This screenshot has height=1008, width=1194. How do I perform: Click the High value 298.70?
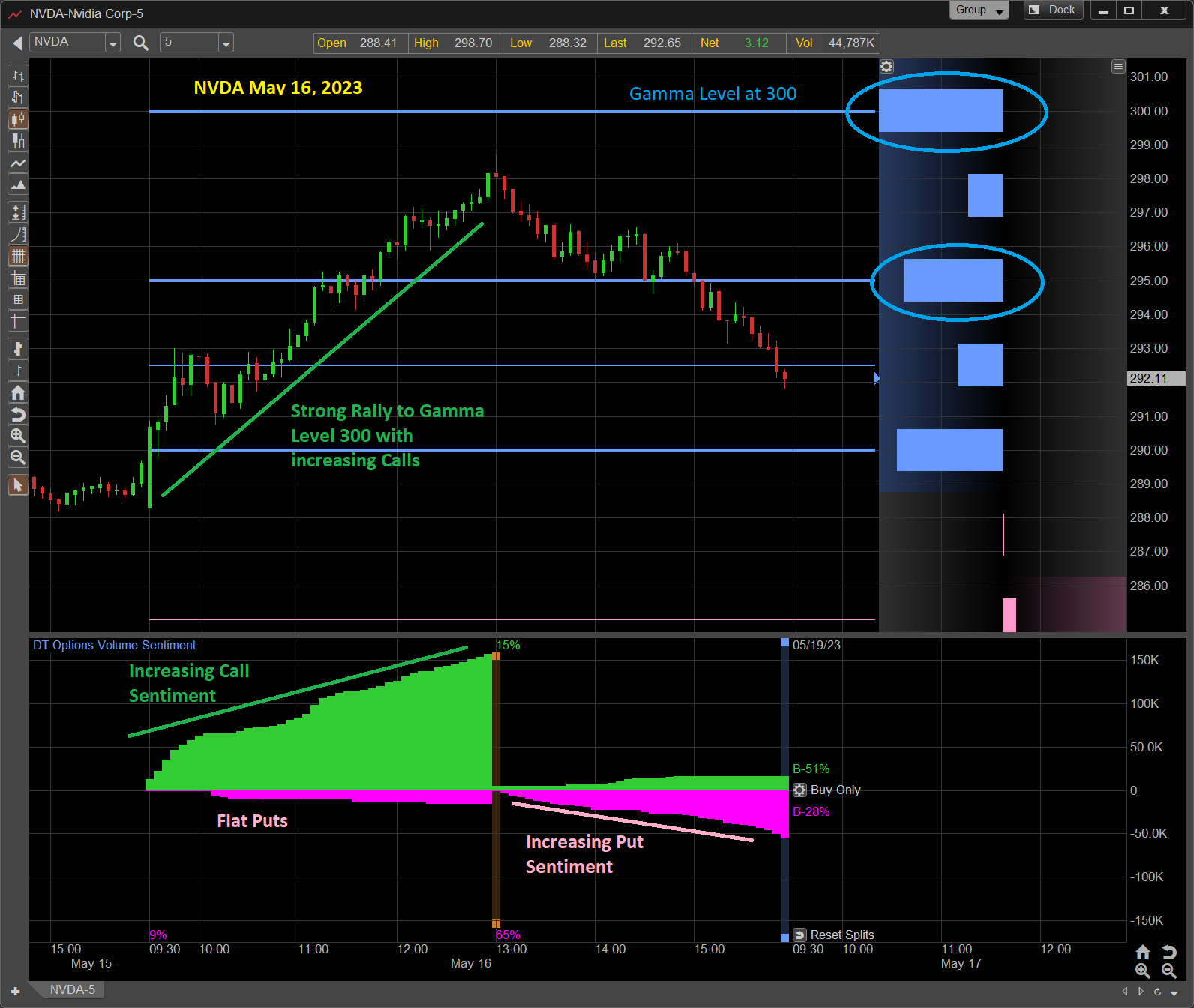(473, 43)
